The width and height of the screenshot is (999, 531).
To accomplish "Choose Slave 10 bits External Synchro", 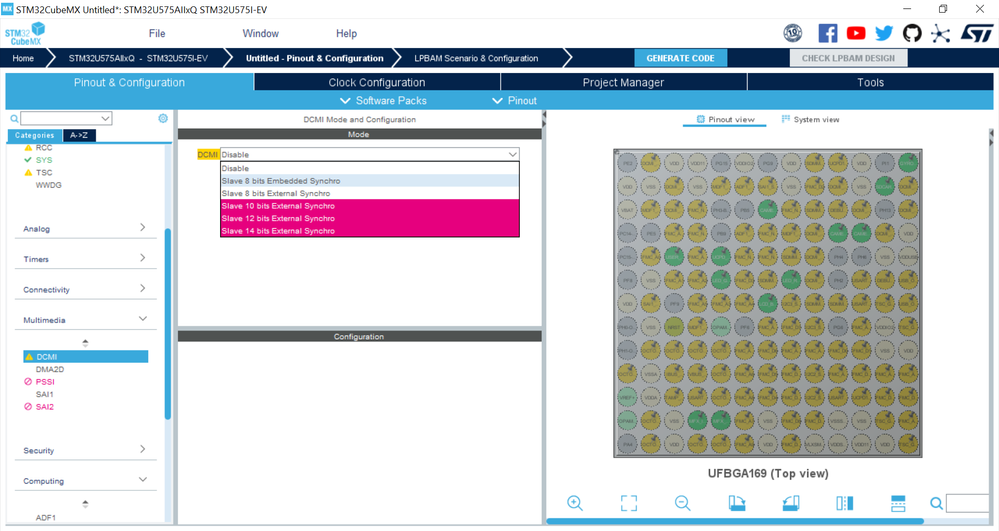I will click(370, 206).
